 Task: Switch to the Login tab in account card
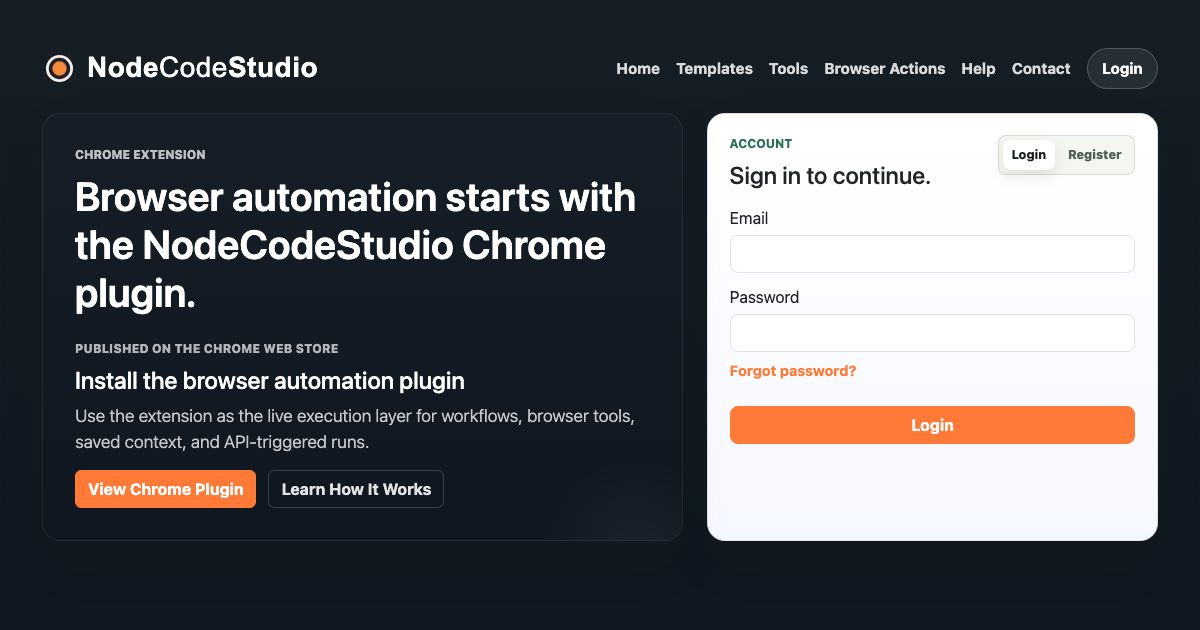pos(1028,155)
